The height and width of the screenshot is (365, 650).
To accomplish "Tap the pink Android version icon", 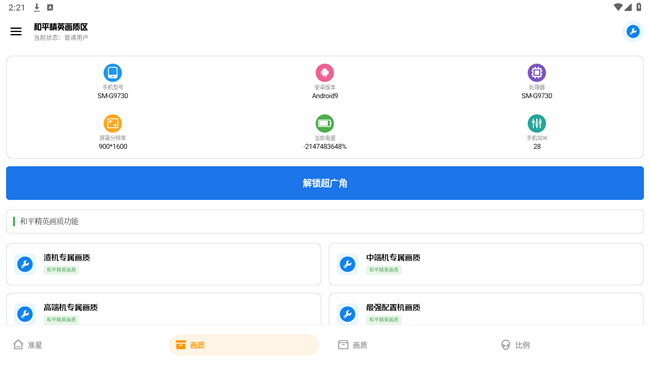I will [x=325, y=73].
